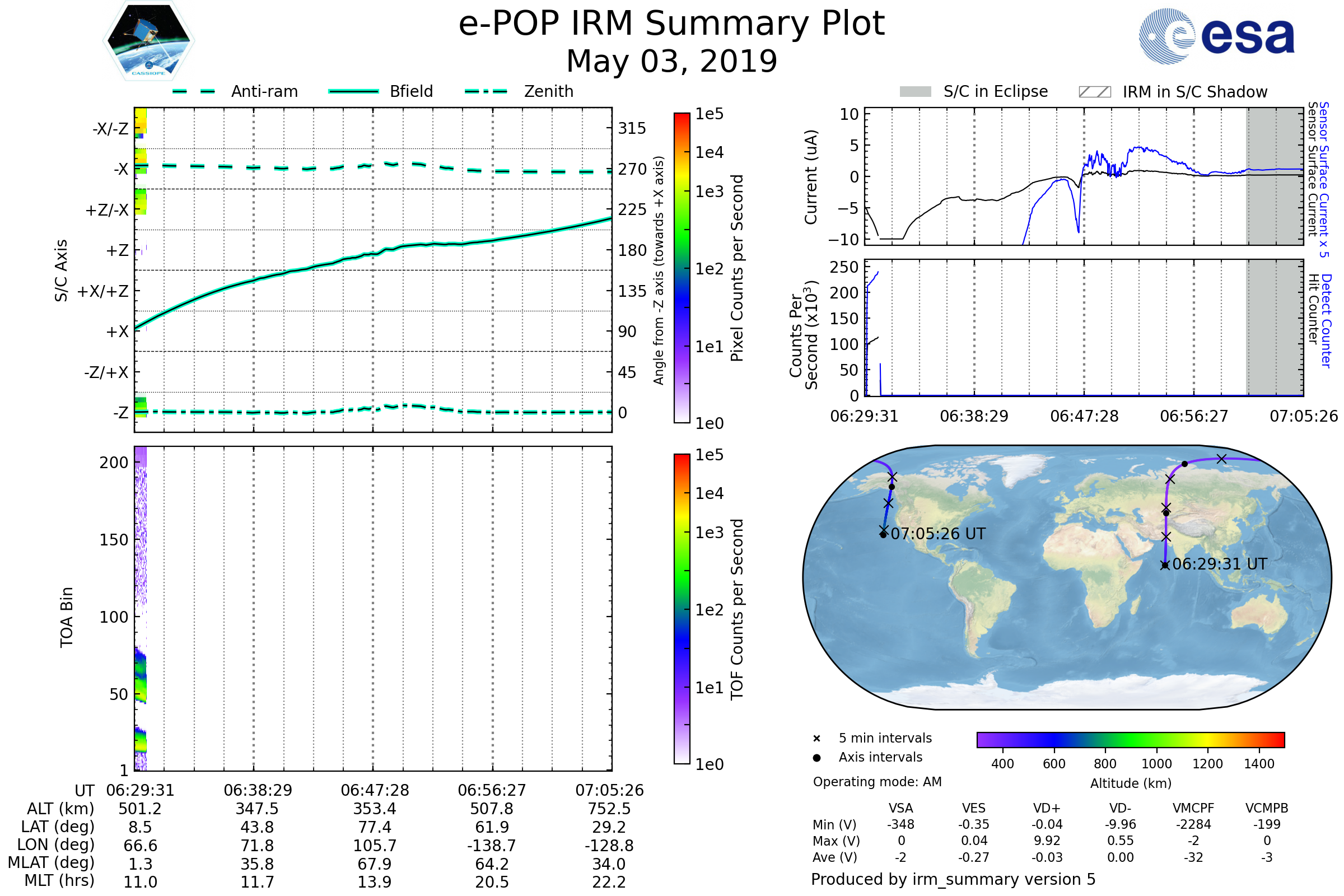Image resolution: width=1344 pixels, height=896 pixels.
Task: Click the May 03, 2019 date title
Action: [671, 61]
